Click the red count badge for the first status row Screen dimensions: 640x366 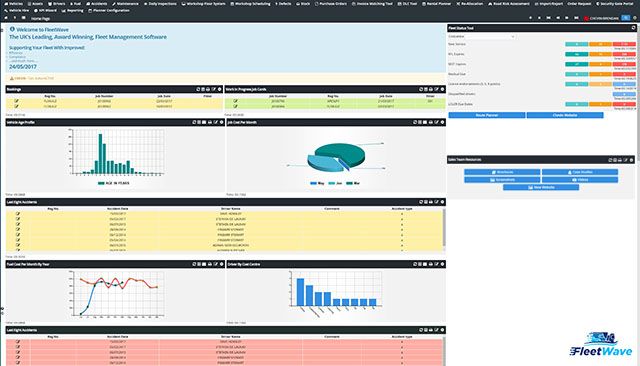click(624, 44)
